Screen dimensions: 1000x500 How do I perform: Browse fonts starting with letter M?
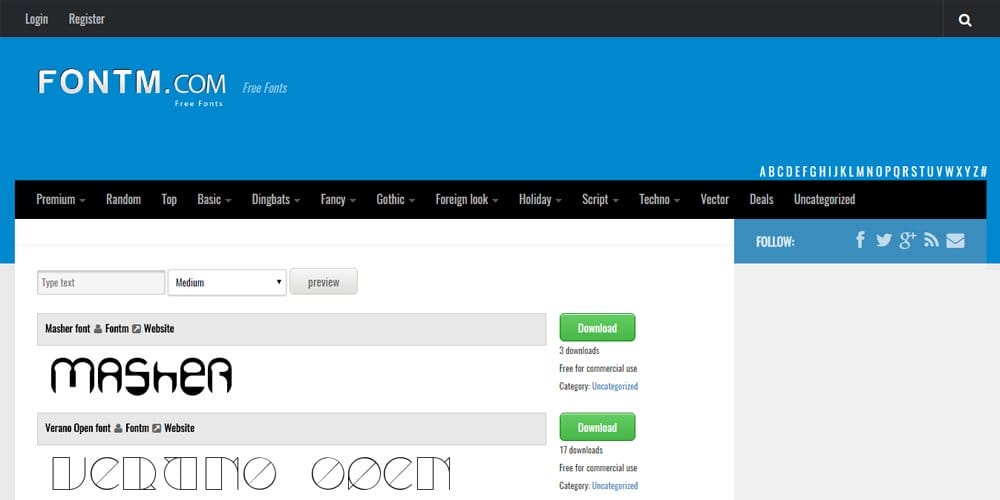[x=860, y=172]
